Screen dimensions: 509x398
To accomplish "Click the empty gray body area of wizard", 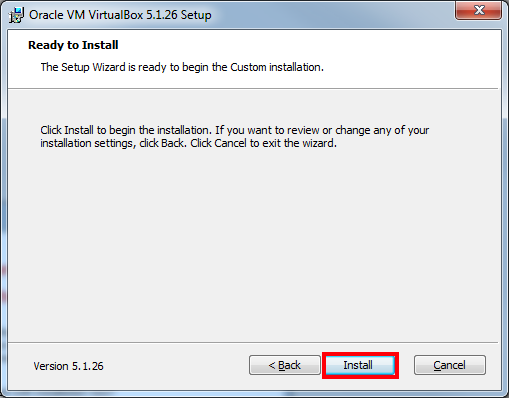I will [253, 243].
